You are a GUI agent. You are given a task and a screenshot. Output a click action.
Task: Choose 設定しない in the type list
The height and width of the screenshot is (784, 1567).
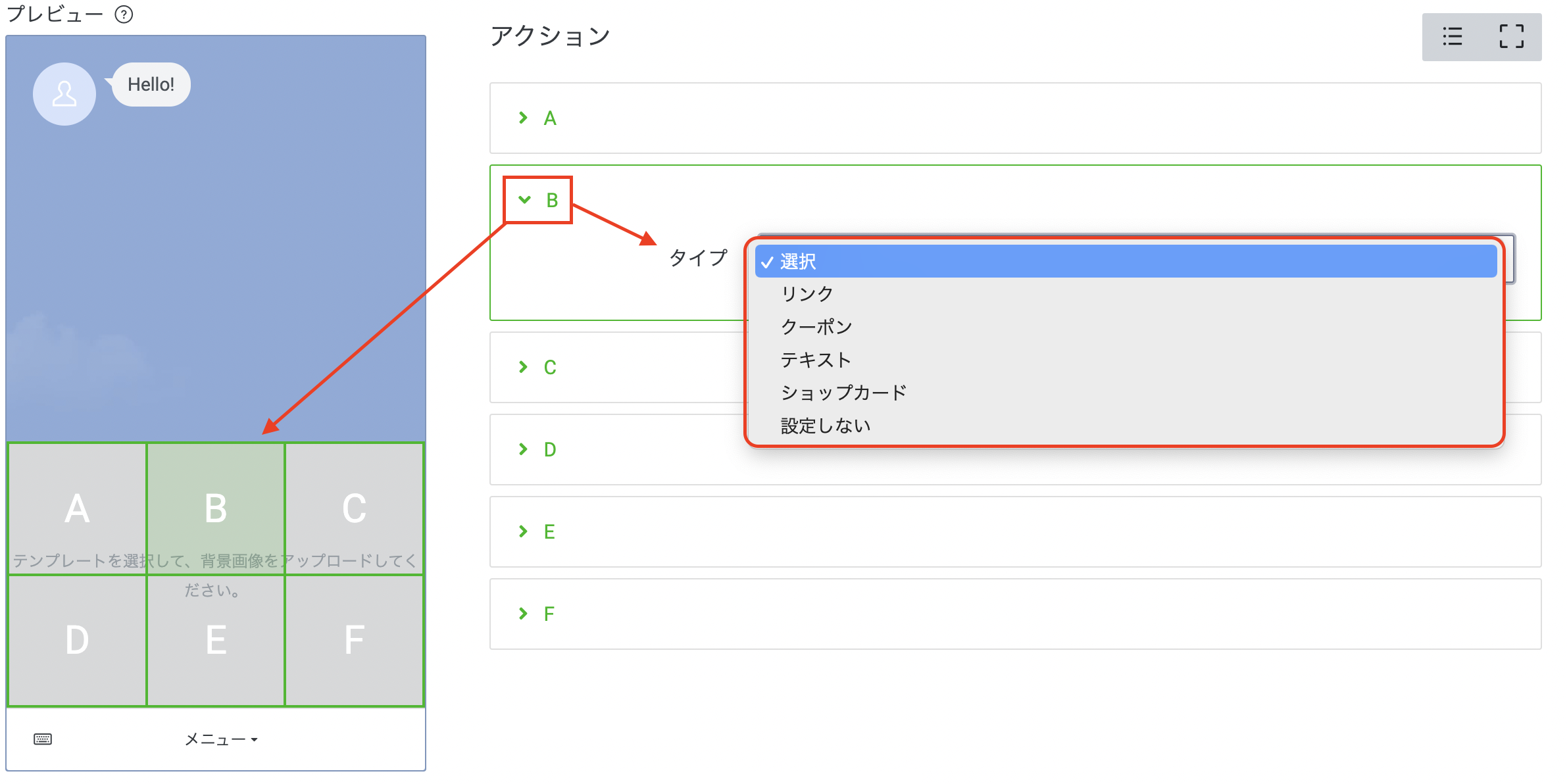pyautogui.click(x=1126, y=426)
